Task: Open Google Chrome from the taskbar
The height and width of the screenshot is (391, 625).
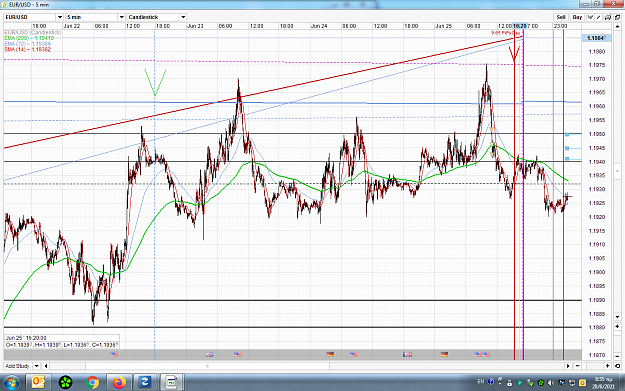Action: coord(92,383)
